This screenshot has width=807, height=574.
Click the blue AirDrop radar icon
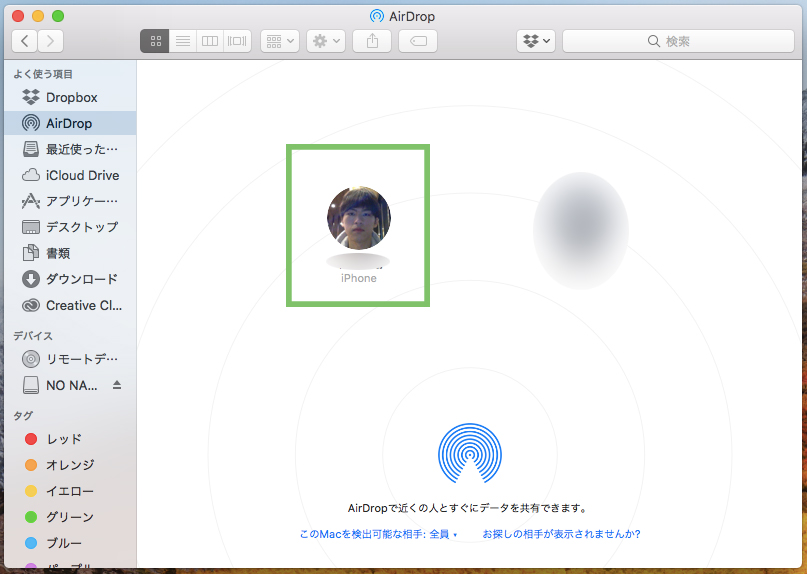click(x=469, y=454)
